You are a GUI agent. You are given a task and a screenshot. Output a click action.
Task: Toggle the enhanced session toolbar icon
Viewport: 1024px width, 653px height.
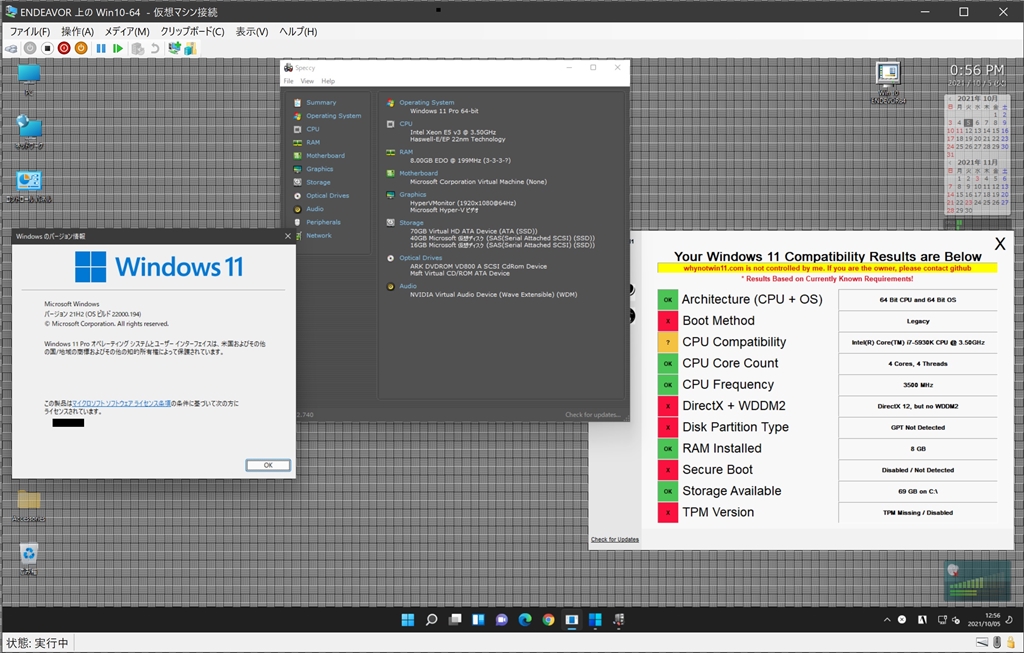pyautogui.click(x=174, y=48)
